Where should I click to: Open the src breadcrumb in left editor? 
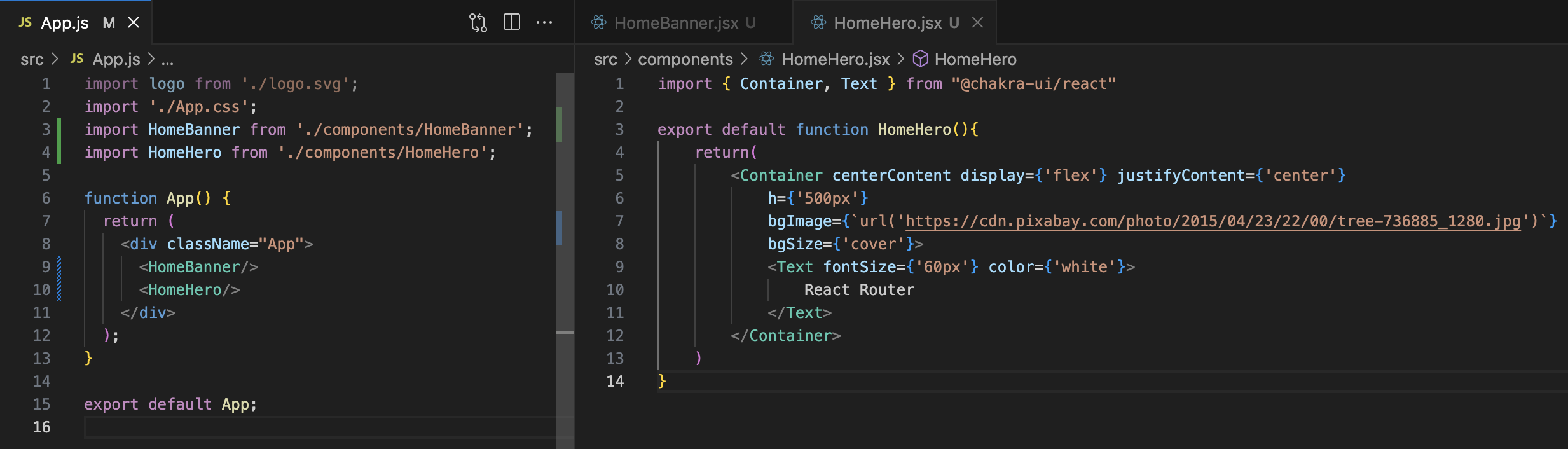tap(32, 59)
